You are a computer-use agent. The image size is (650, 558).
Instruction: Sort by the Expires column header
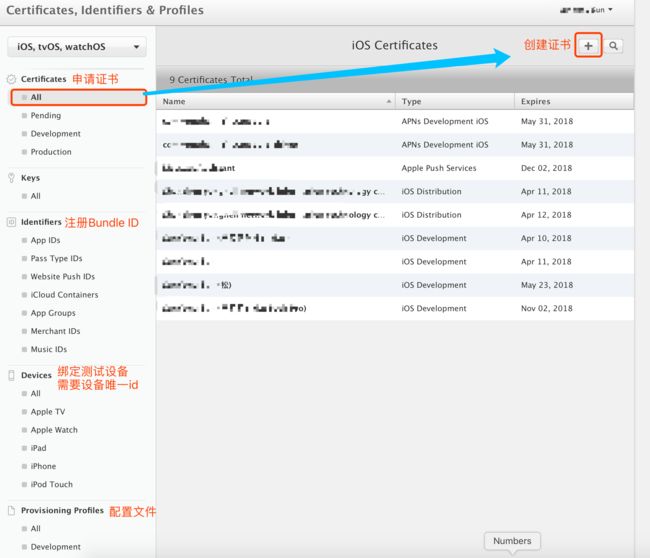click(574, 102)
